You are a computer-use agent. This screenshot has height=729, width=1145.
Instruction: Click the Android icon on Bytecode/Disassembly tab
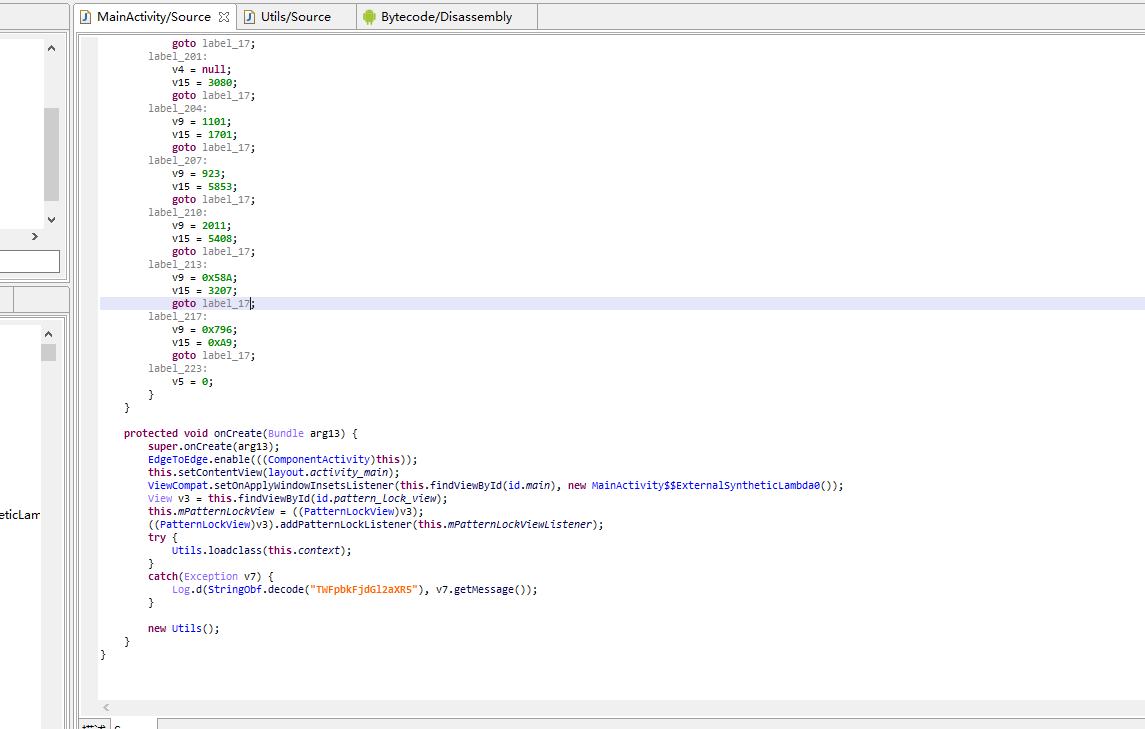point(369,17)
